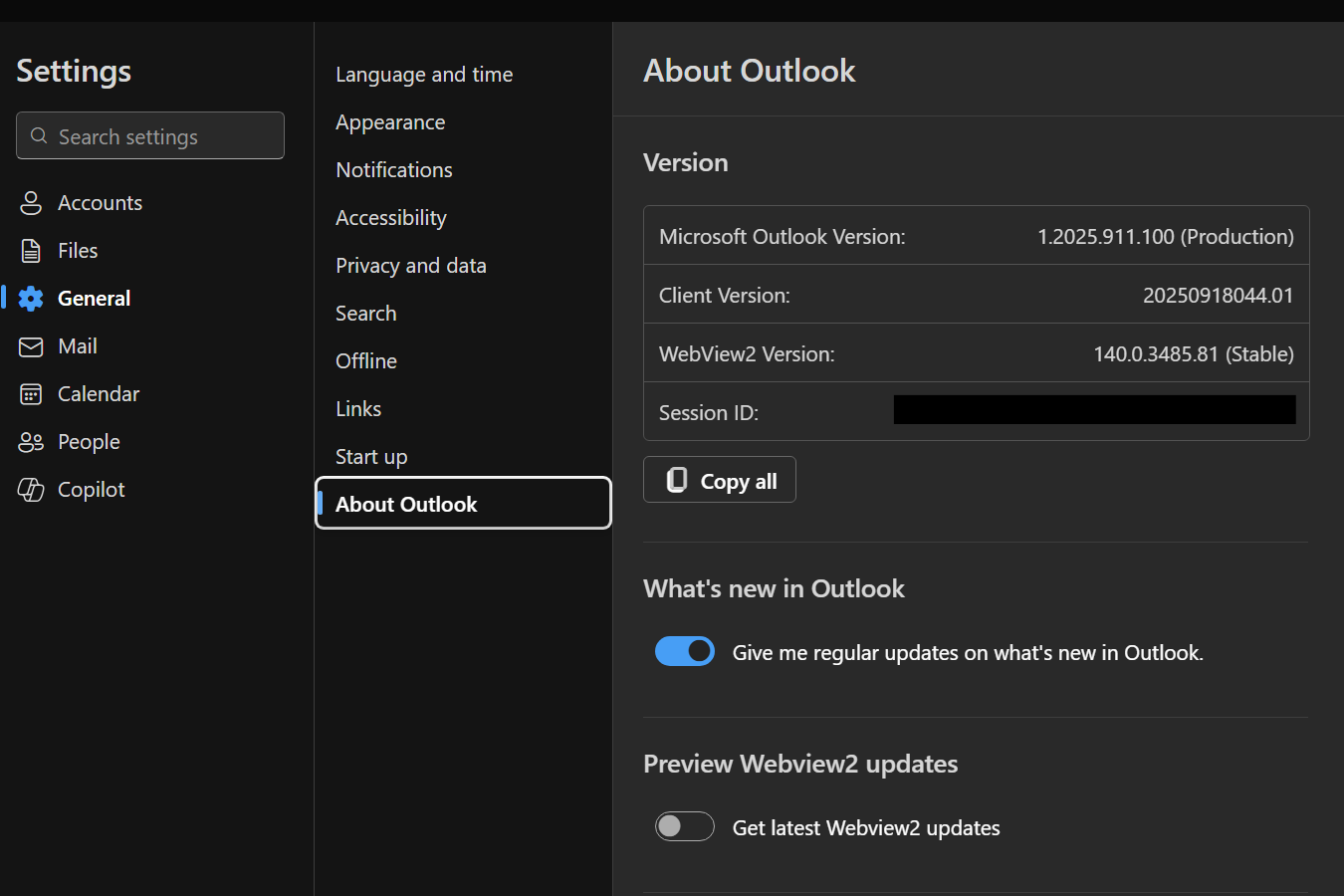Click the Client Version label
The width and height of the screenshot is (1344, 896).
(x=725, y=296)
